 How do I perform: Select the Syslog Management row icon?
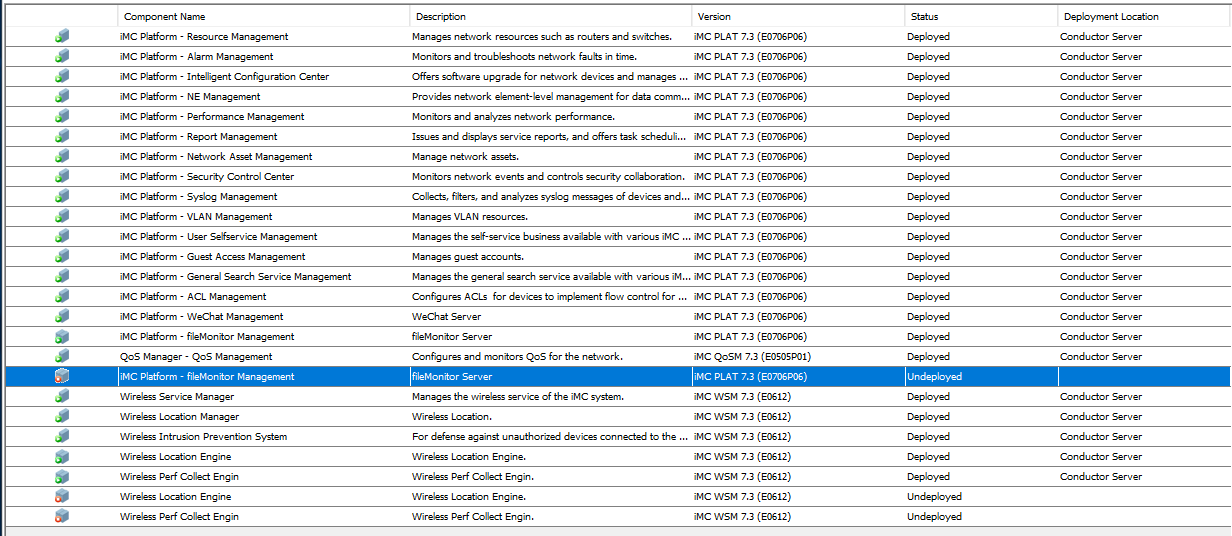62,197
